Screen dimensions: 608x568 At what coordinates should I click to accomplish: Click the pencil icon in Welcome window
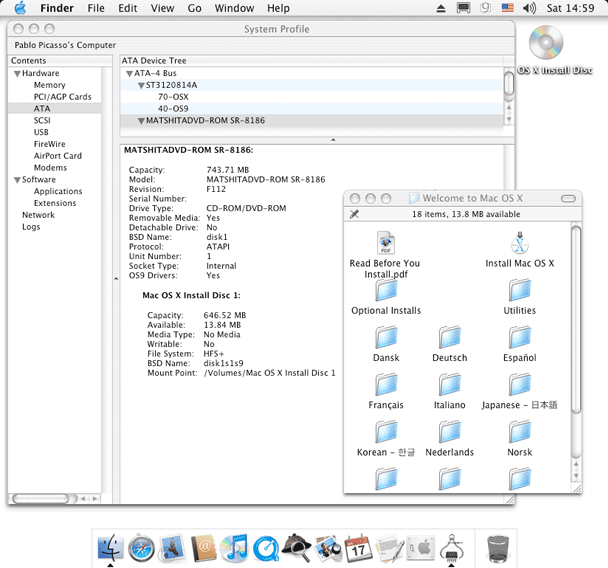point(354,214)
